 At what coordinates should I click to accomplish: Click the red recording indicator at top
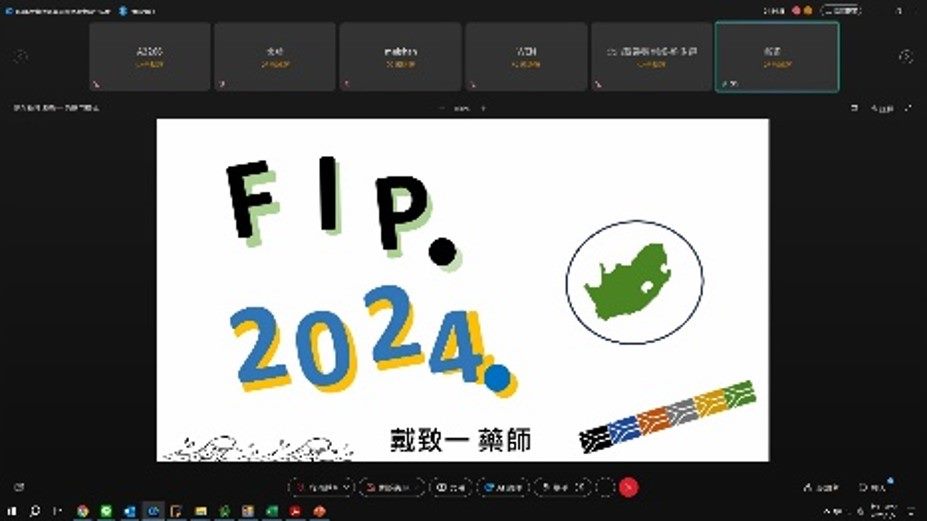pyautogui.click(x=796, y=11)
